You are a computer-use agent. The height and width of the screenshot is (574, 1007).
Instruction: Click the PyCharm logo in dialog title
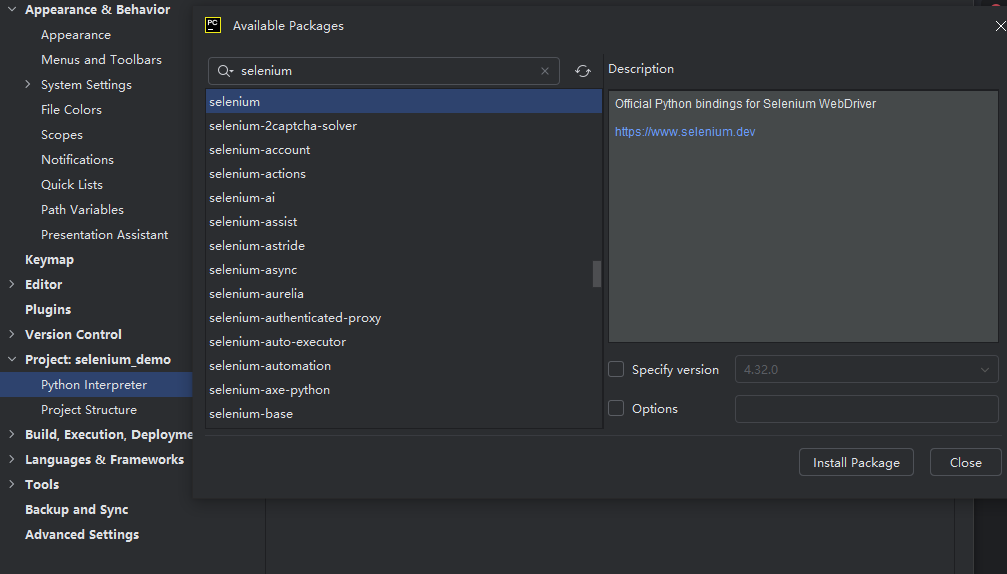click(x=213, y=25)
